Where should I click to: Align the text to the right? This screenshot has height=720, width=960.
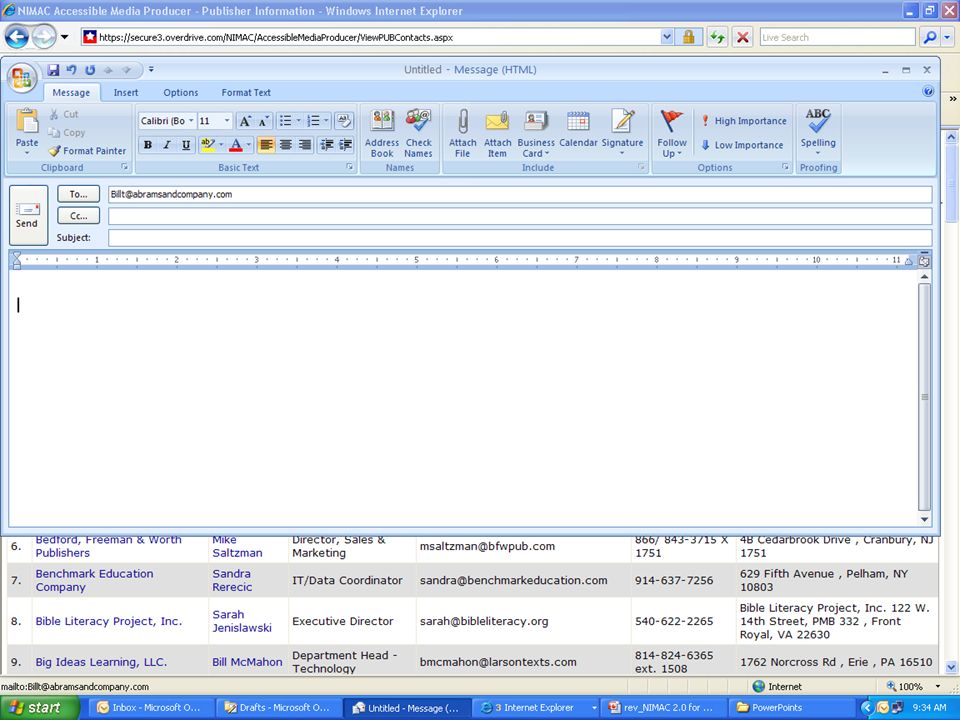click(x=304, y=144)
